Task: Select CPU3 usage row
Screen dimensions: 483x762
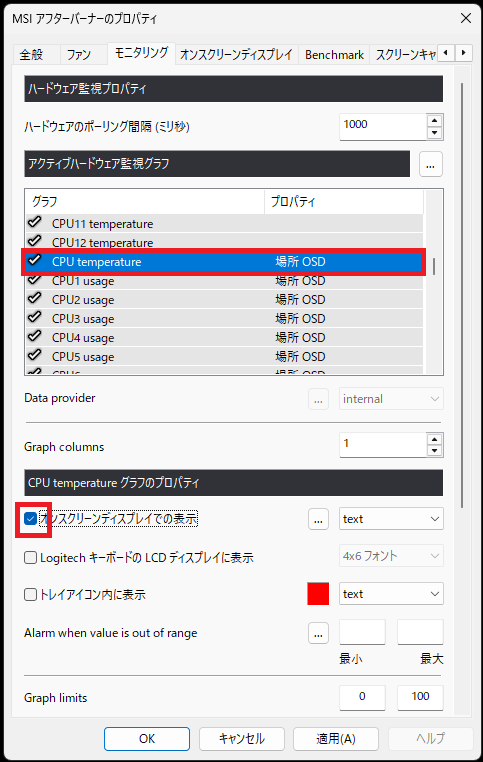Action: point(224,318)
